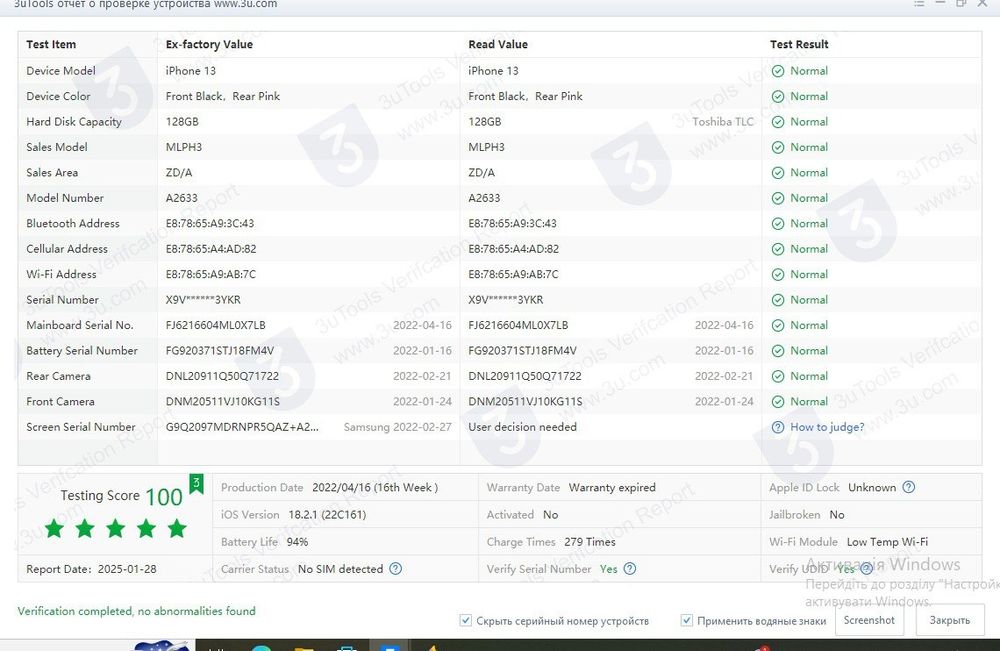1000x651 pixels.
Task: Click the question mark icon beside How to judge
Action: (777, 428)
